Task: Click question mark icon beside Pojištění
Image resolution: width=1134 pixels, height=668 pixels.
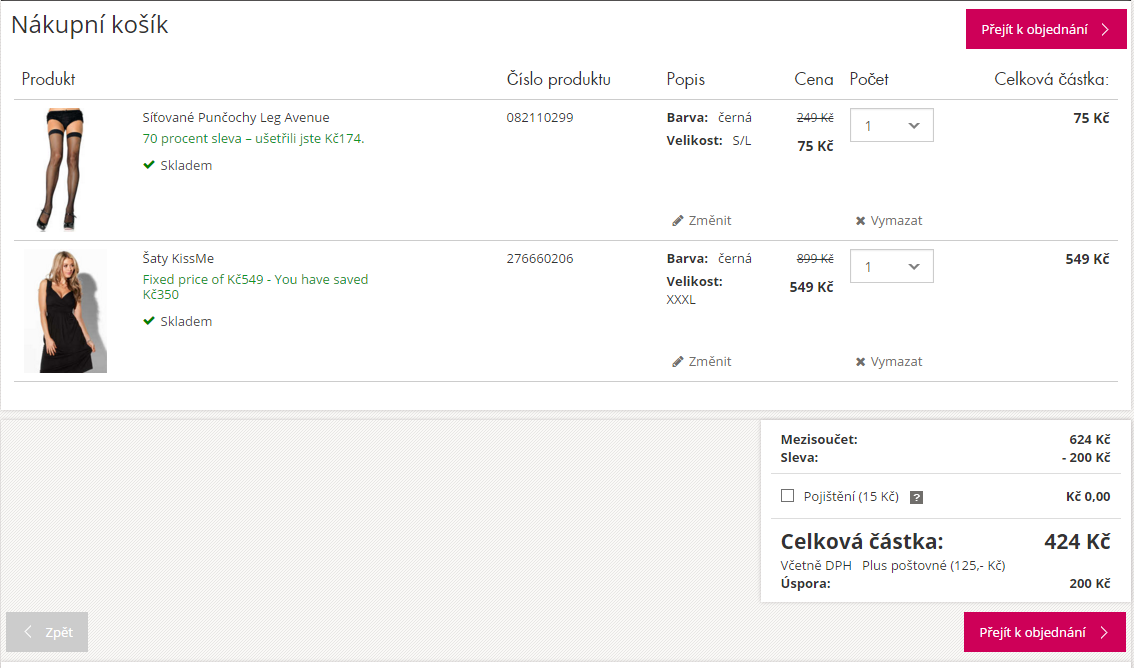Action: [x=916, y=497]
